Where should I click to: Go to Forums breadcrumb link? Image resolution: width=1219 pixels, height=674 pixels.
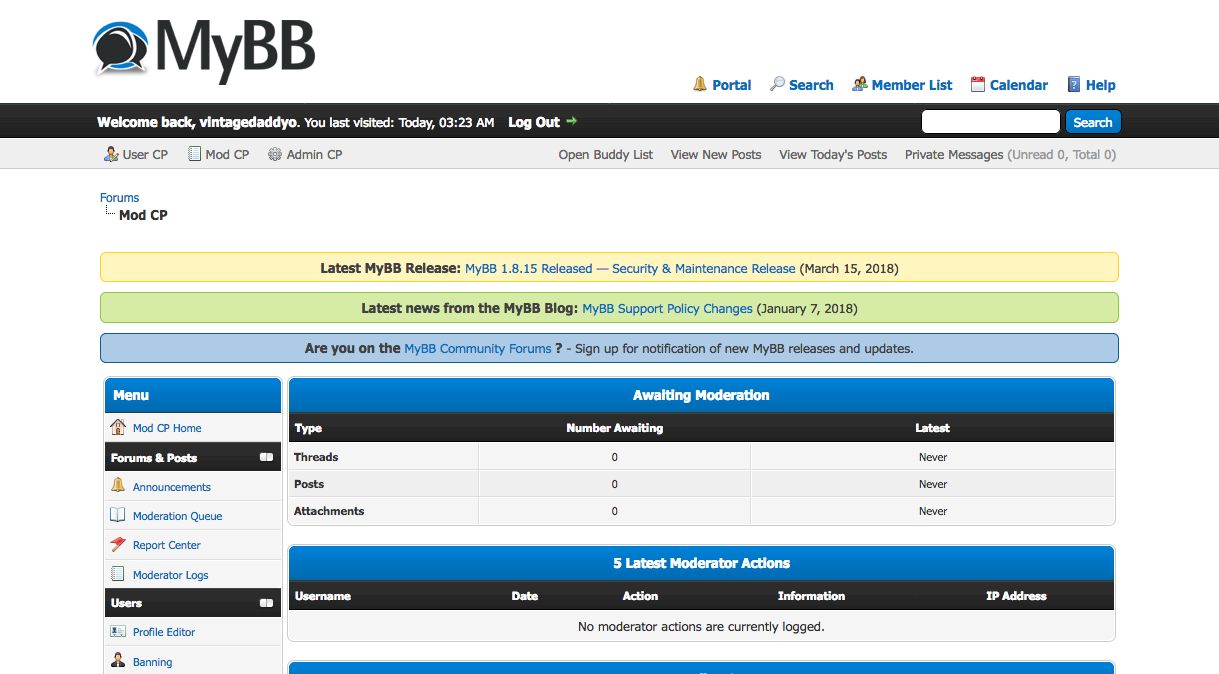pos(119,197)
